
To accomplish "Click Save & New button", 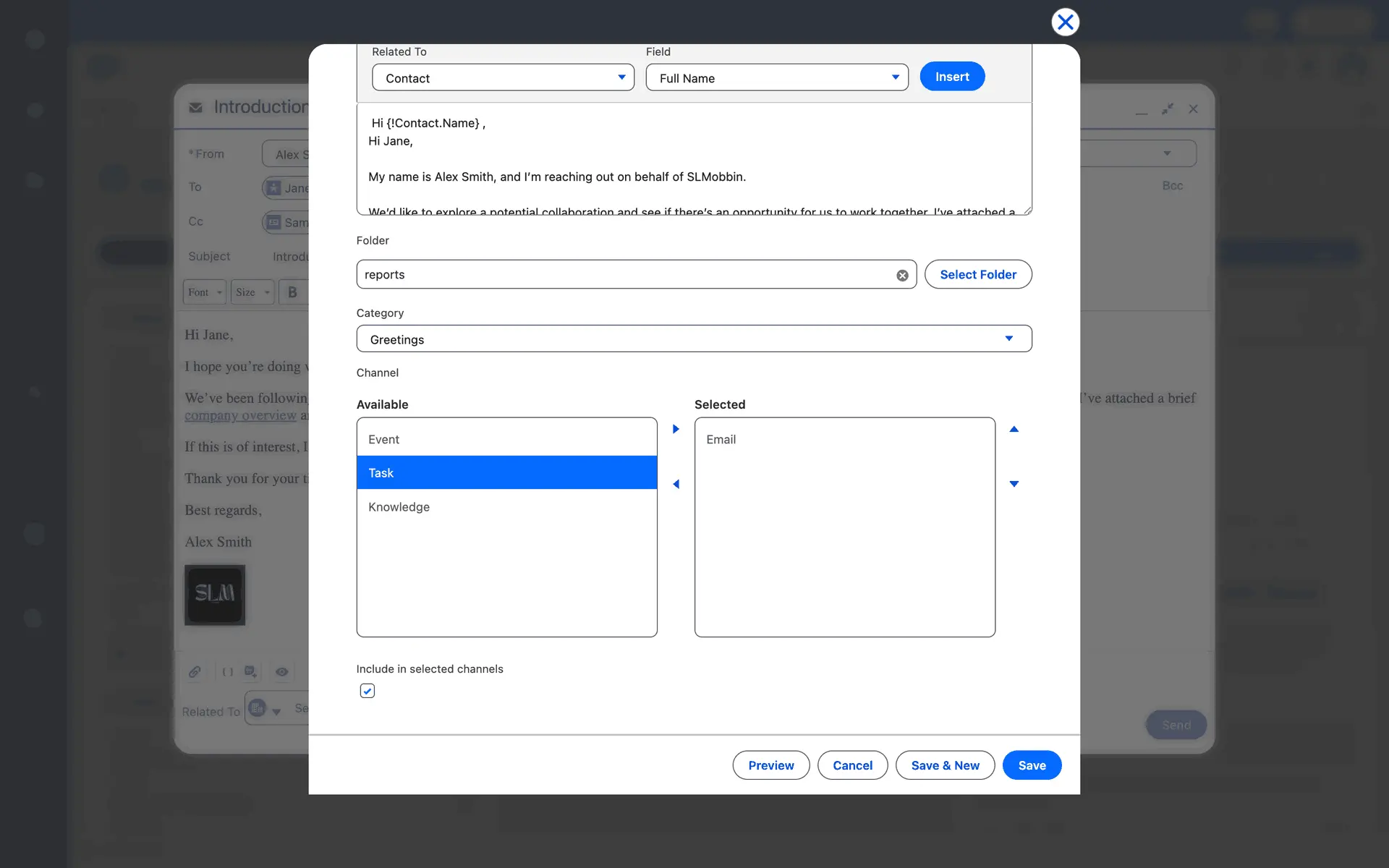I will coord(945,765).
